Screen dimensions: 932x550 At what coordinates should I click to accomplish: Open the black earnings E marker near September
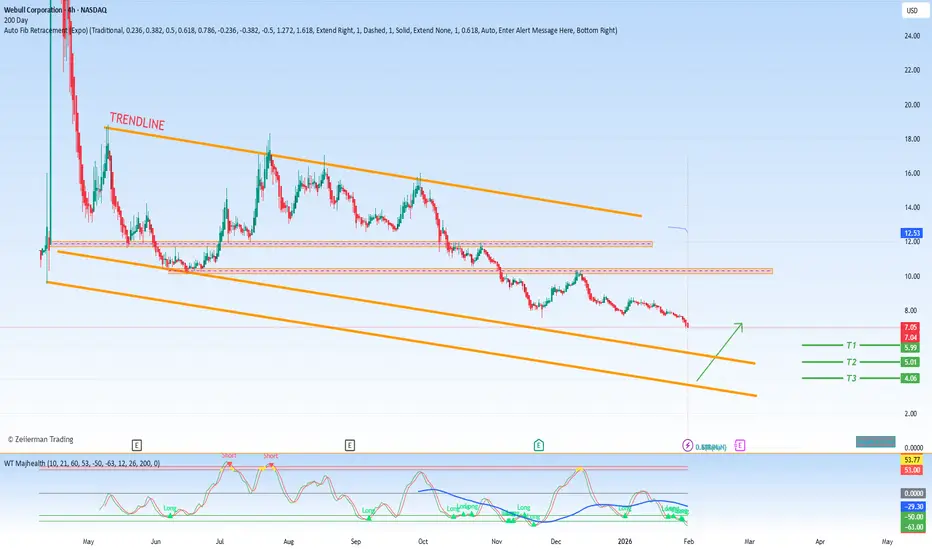(350, 445)
